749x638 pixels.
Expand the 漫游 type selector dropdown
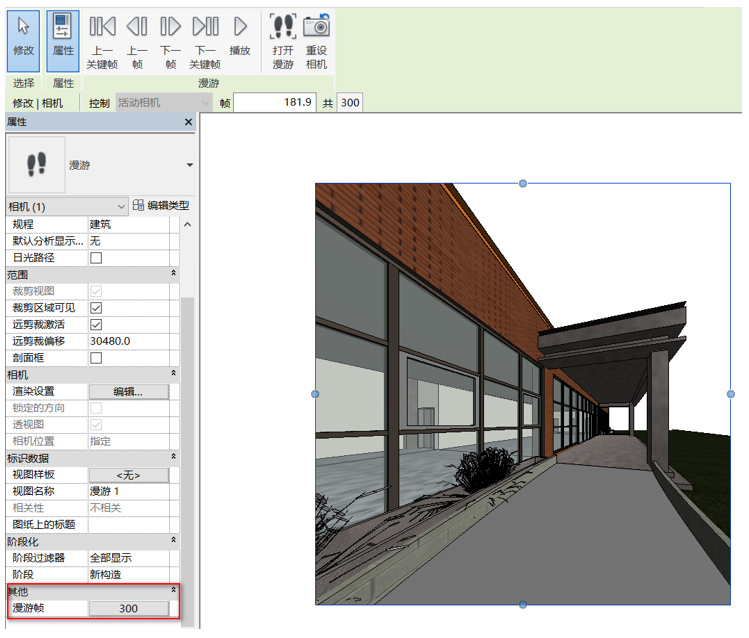click(189, 165)
